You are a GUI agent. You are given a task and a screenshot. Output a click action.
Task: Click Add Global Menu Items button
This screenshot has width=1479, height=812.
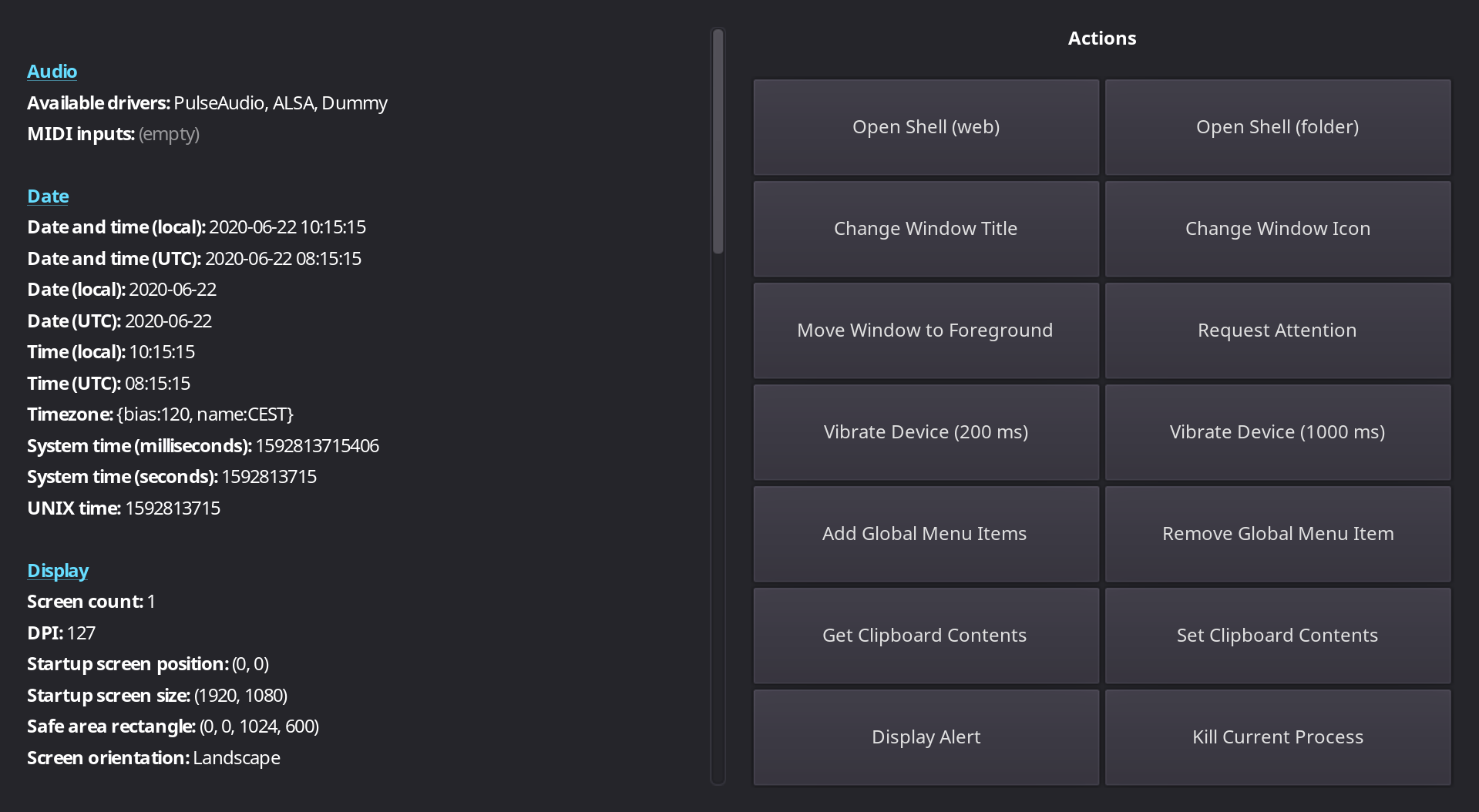(x=926, y=534)
